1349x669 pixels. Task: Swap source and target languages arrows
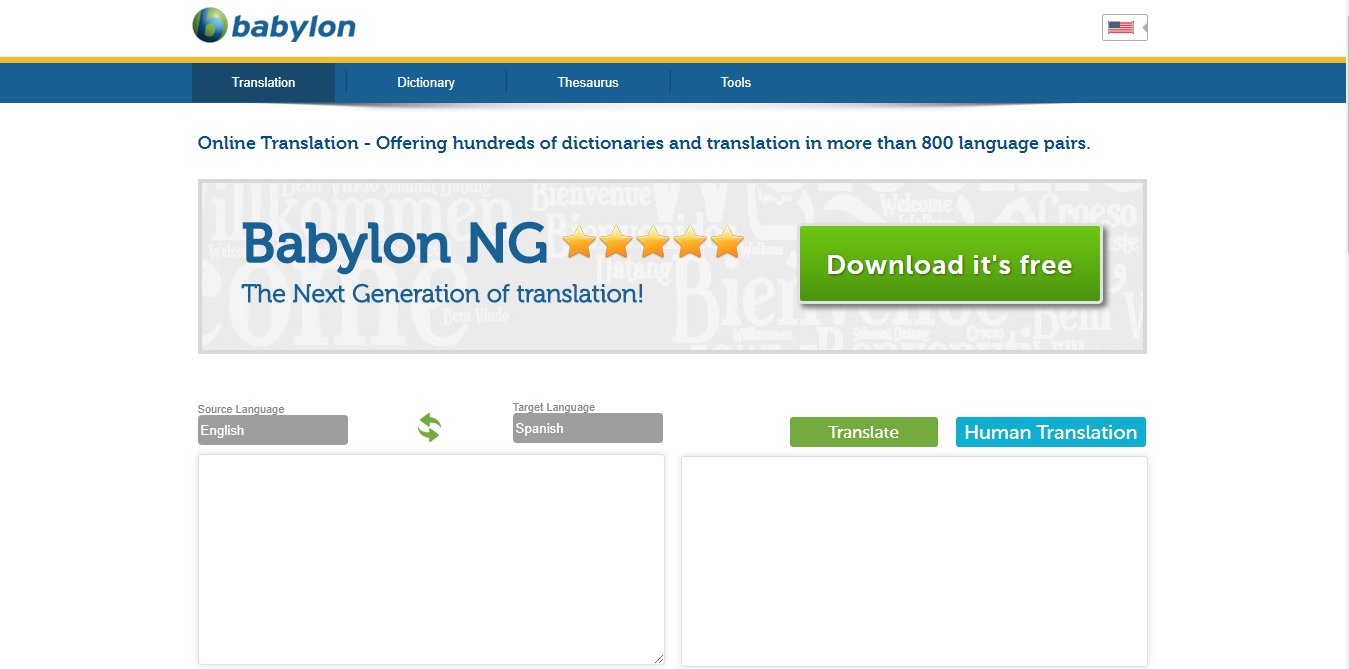(430, 428)
